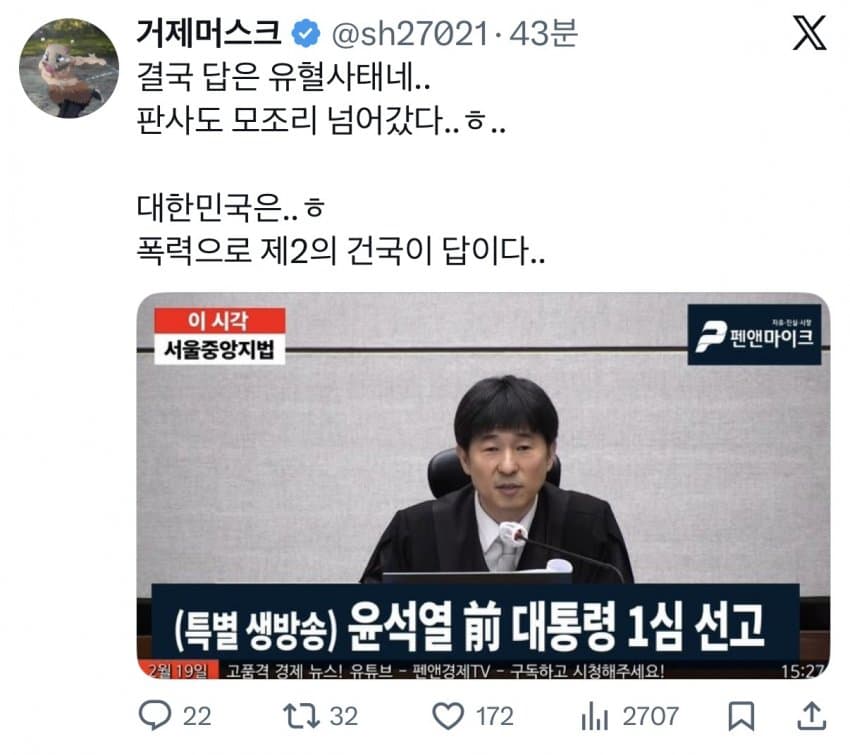Click the repost arrows icon
Viewport: 850px width, 755px height.
pos(301,715)
